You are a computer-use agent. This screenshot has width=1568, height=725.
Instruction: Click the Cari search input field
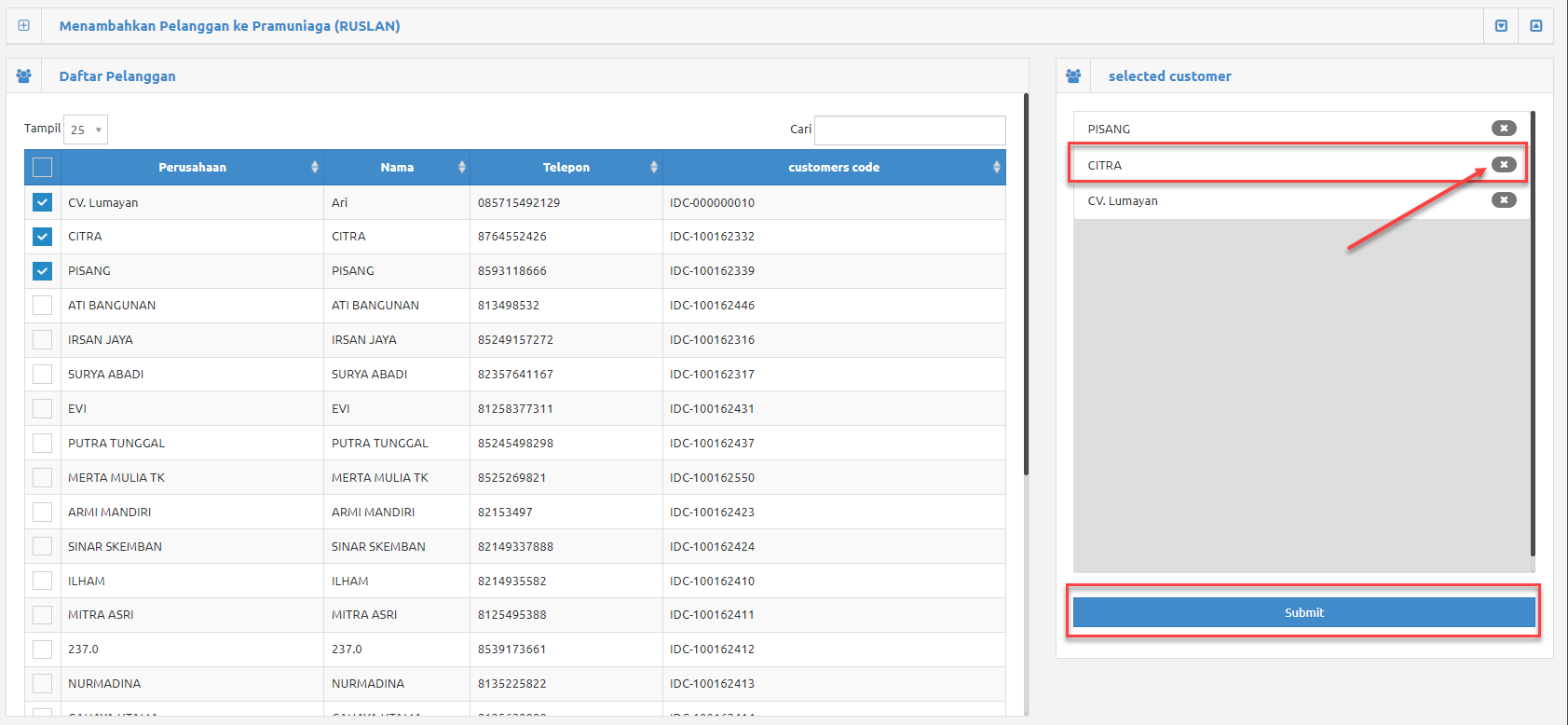[x=910, y=130]
